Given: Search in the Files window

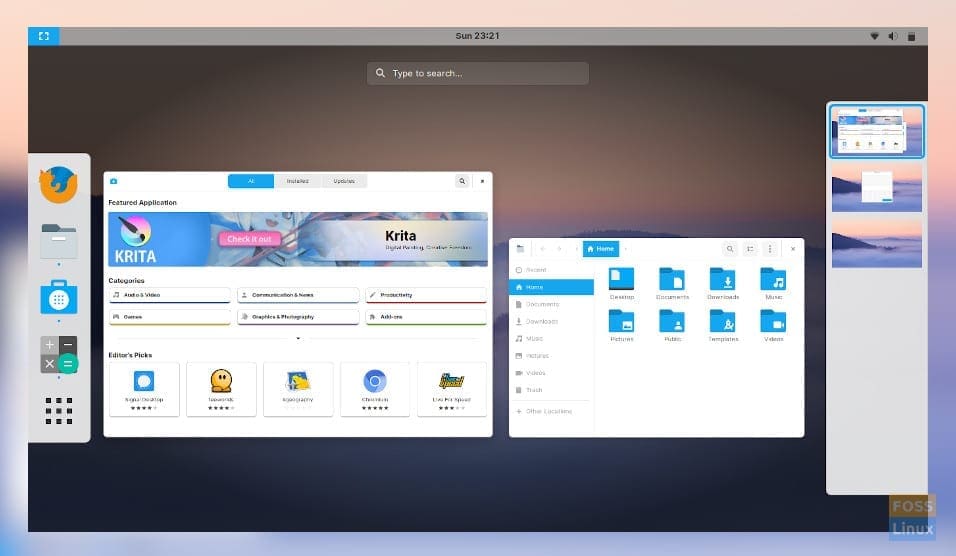Looking at the screenshot, I should pos(730,249).
